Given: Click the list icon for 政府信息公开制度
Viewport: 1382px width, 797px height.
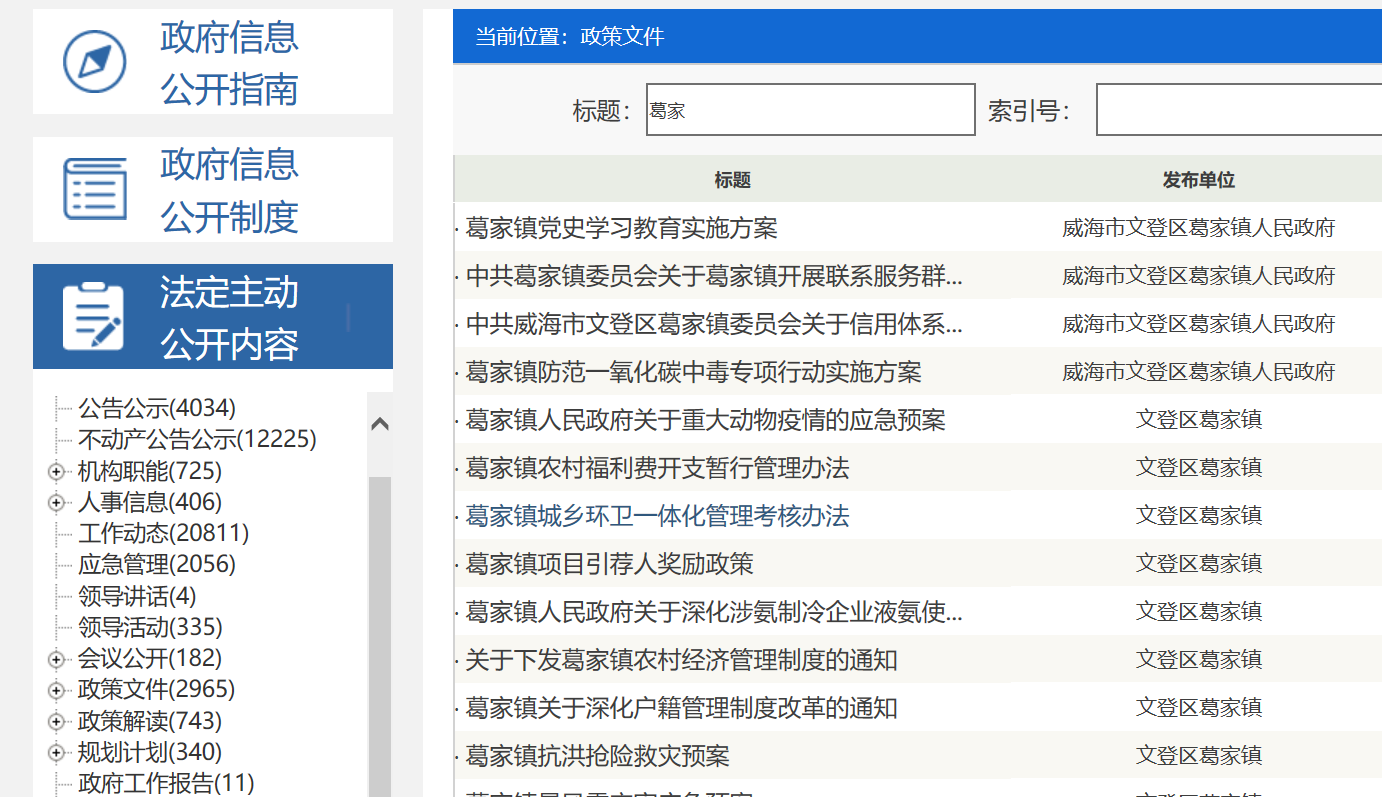Looking at the screenshot, I should pyautogui.click(x=95, y=189).
